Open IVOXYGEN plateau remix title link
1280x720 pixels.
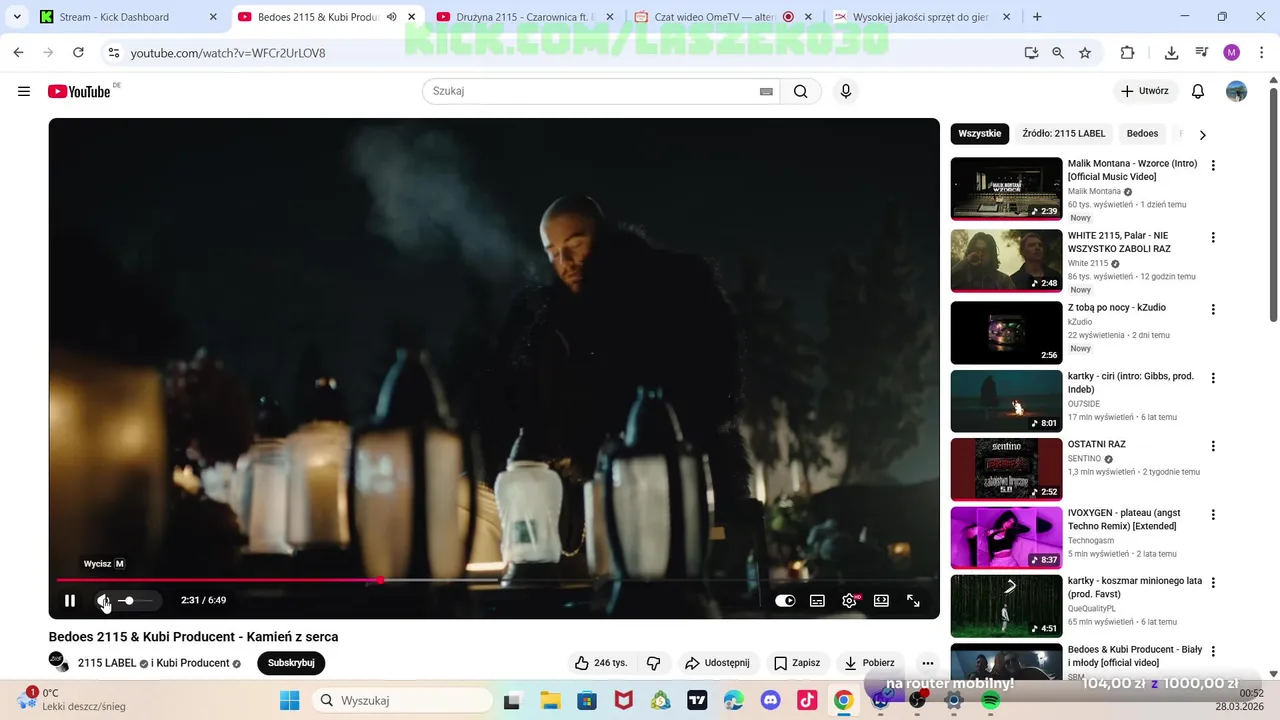point(1124,520)
